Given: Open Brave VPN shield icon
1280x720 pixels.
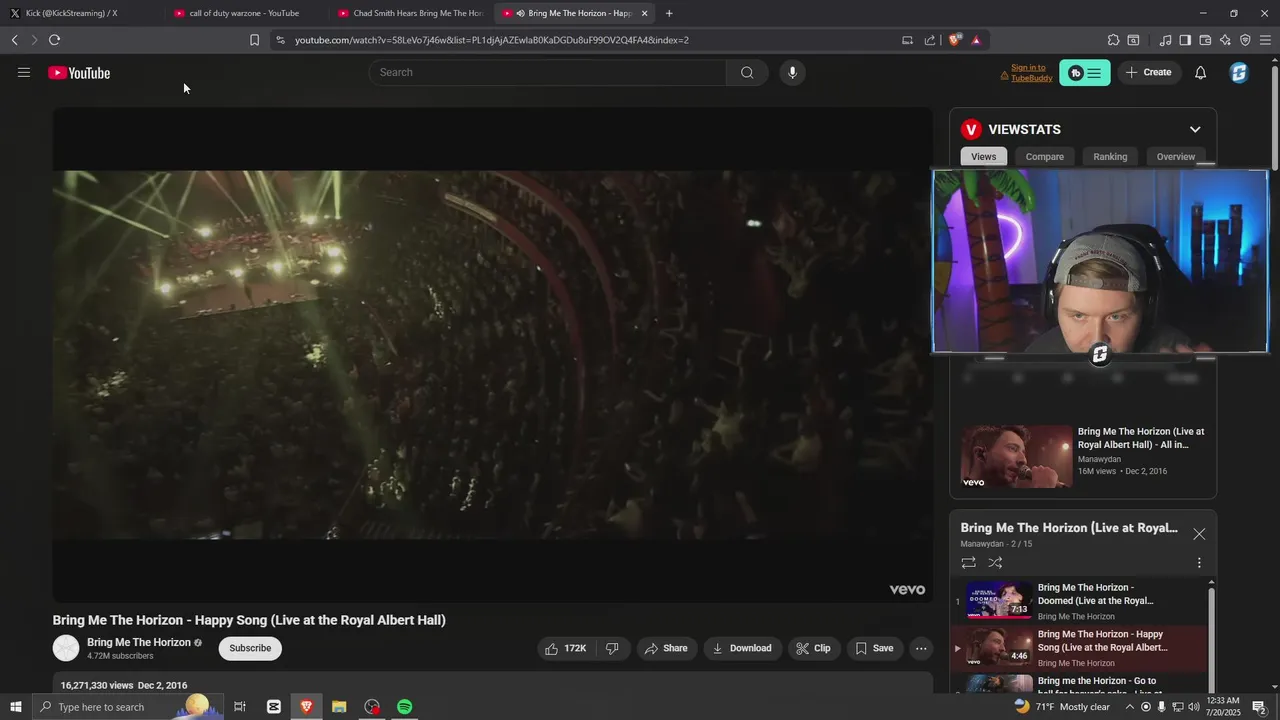Looking at the screenshot, I should (x=1245, y=40).
